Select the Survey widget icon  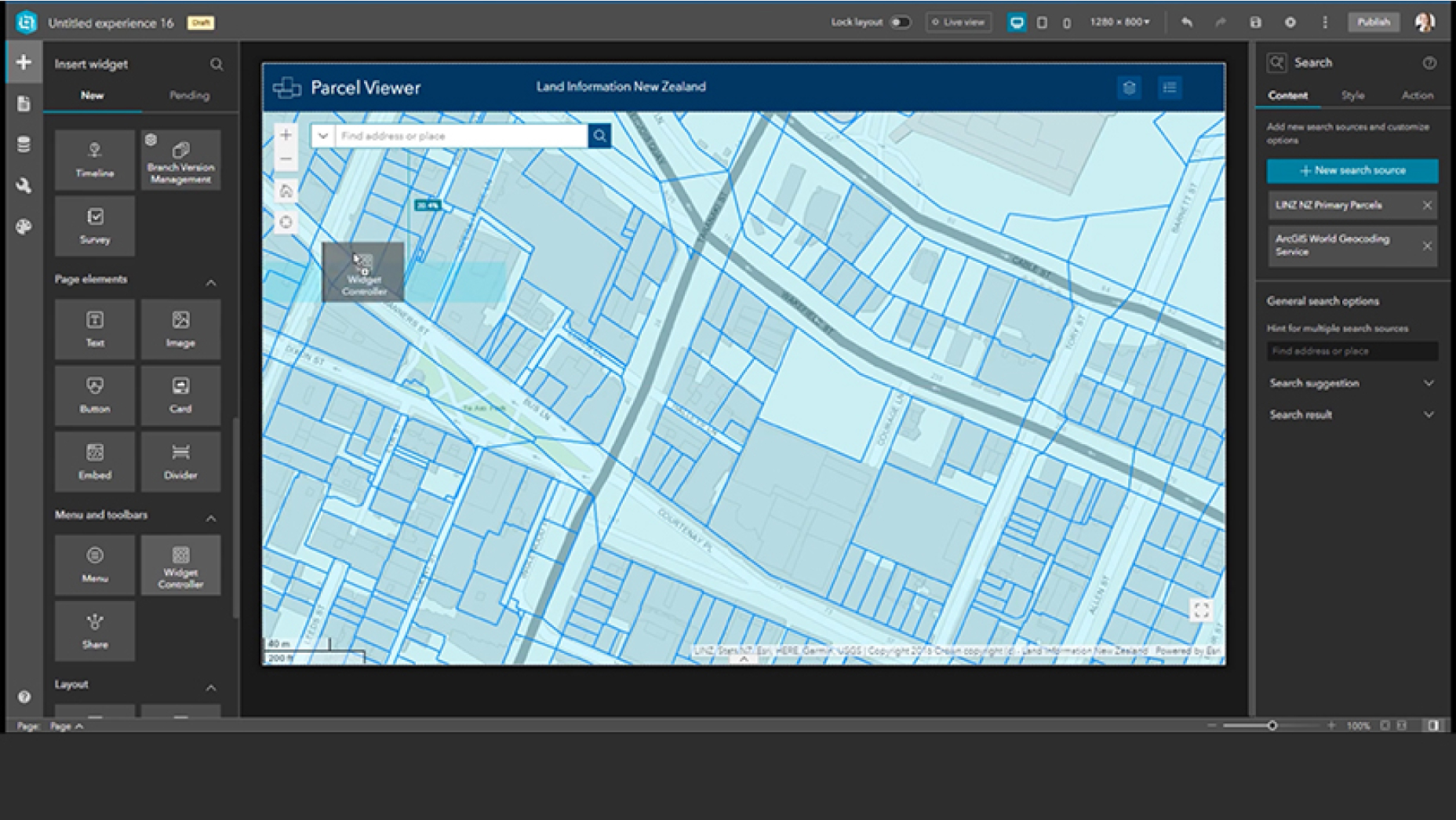[x=95, y=217]
